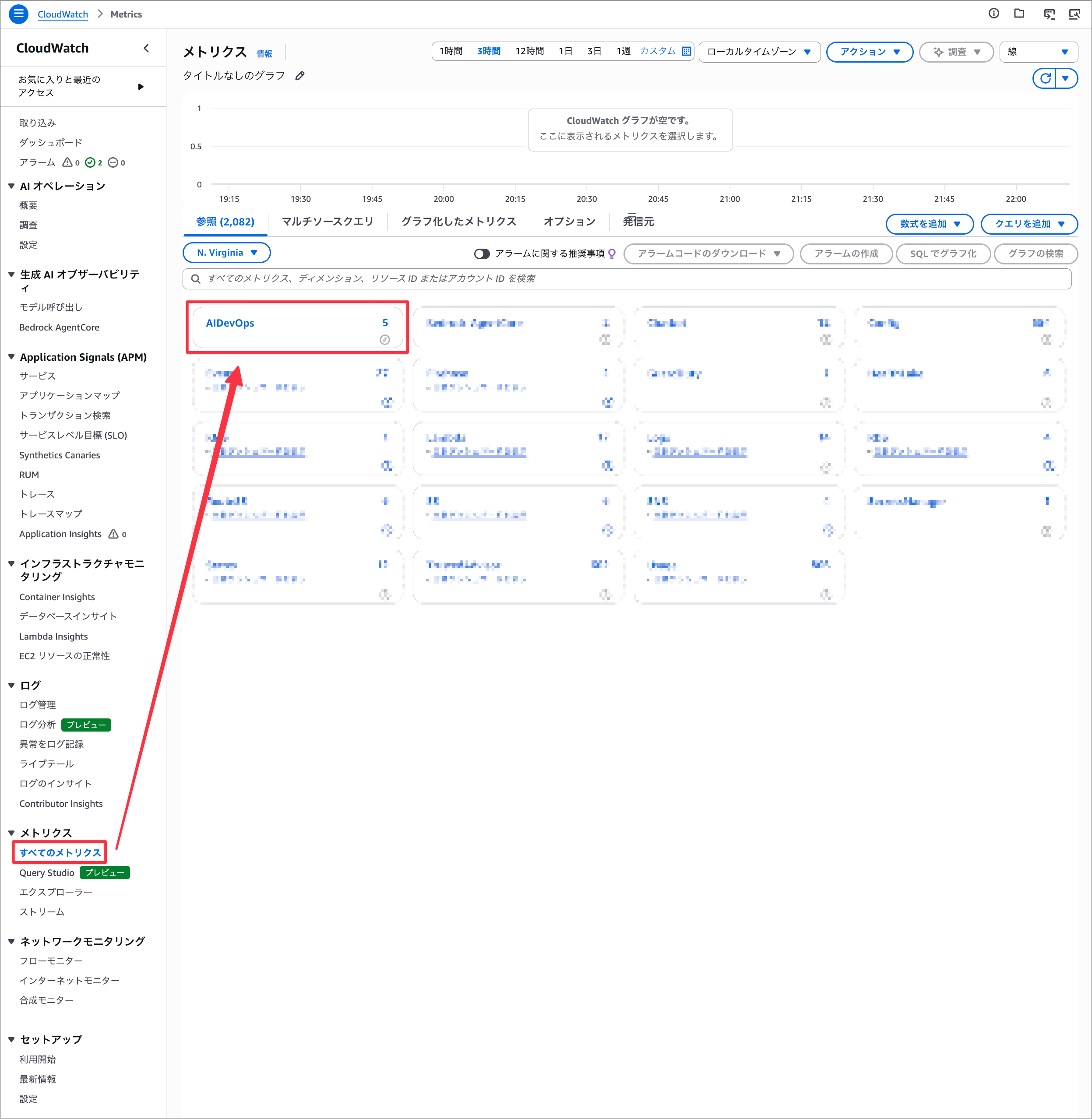Open the N. Virginia region dropdown
This screenshot has width=1092, height=1119.
pos(226,252)
